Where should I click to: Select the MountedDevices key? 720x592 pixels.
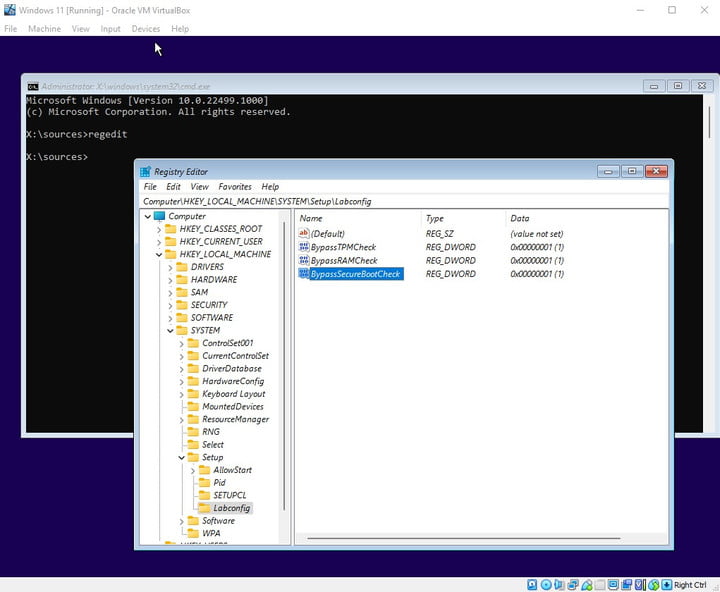(x=233, y=406)
